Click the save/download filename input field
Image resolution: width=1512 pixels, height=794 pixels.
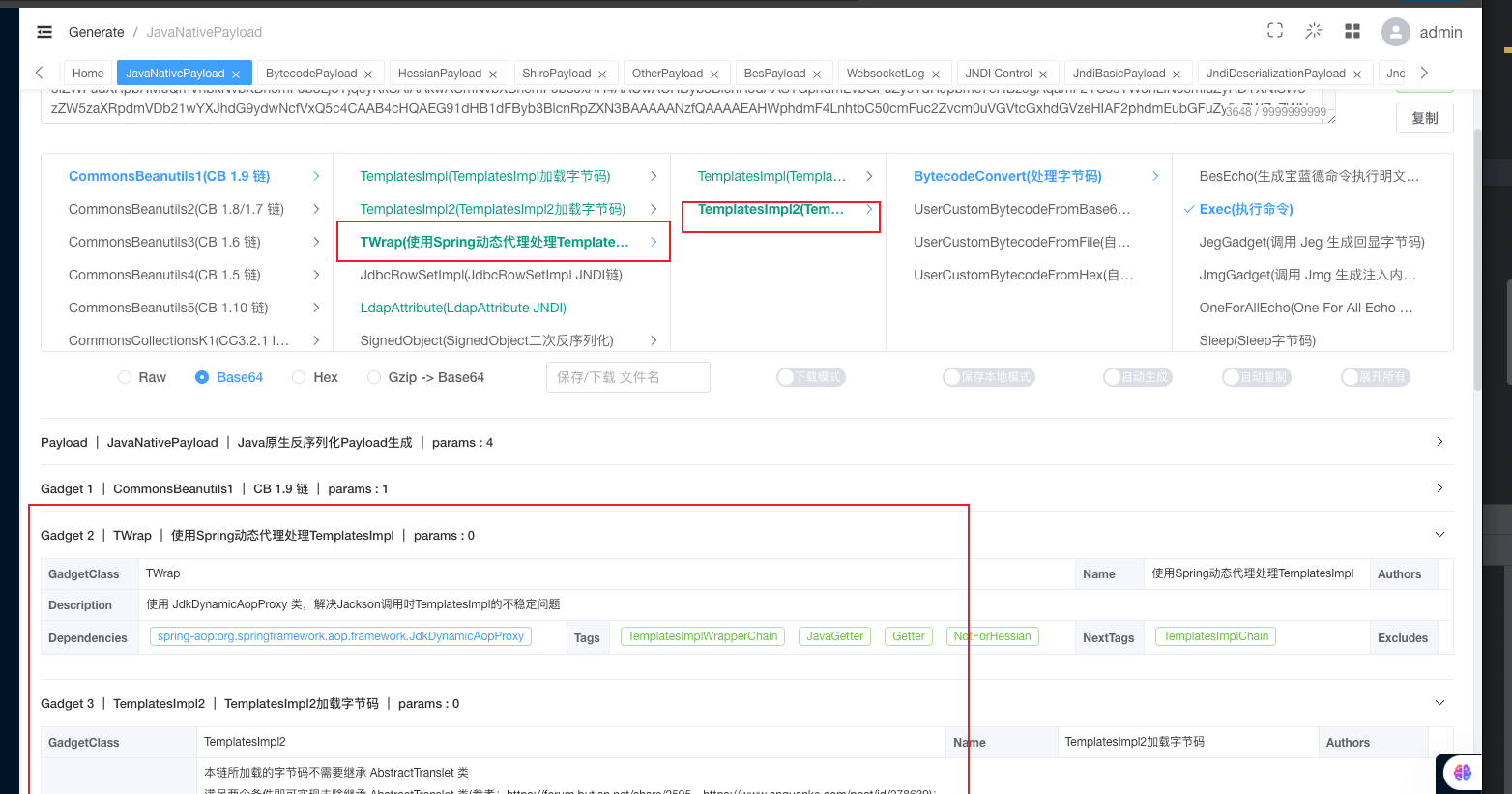click(x=627, y=377)
